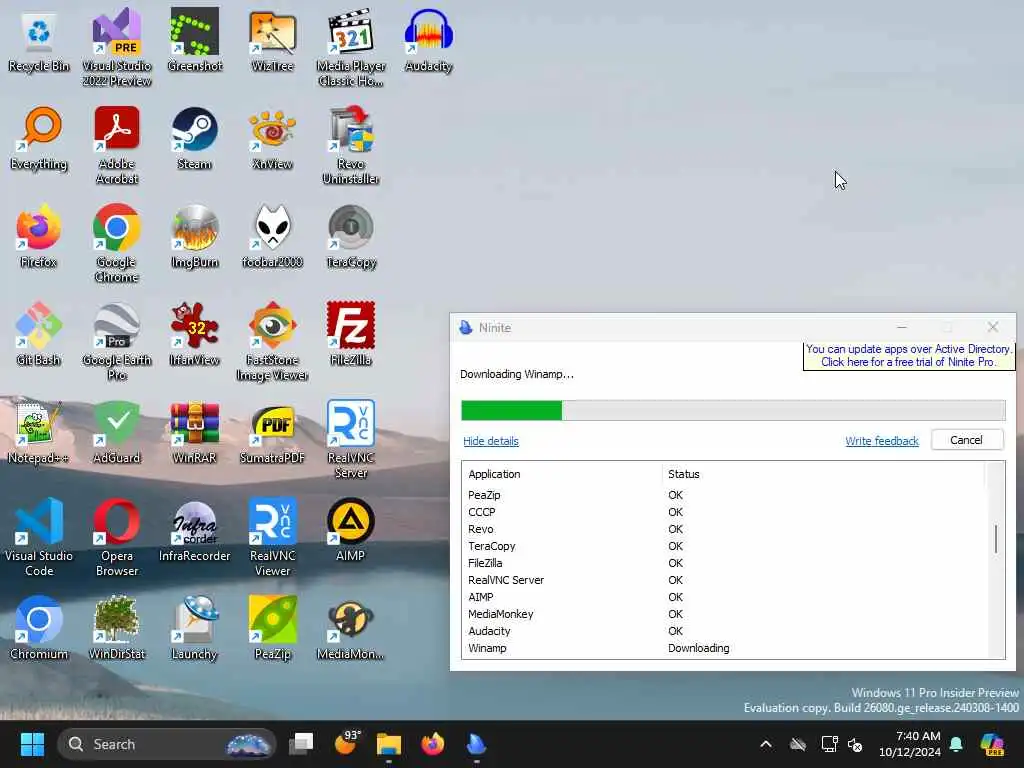Click the Firefox desktop shortcut

tap(39, 237)
